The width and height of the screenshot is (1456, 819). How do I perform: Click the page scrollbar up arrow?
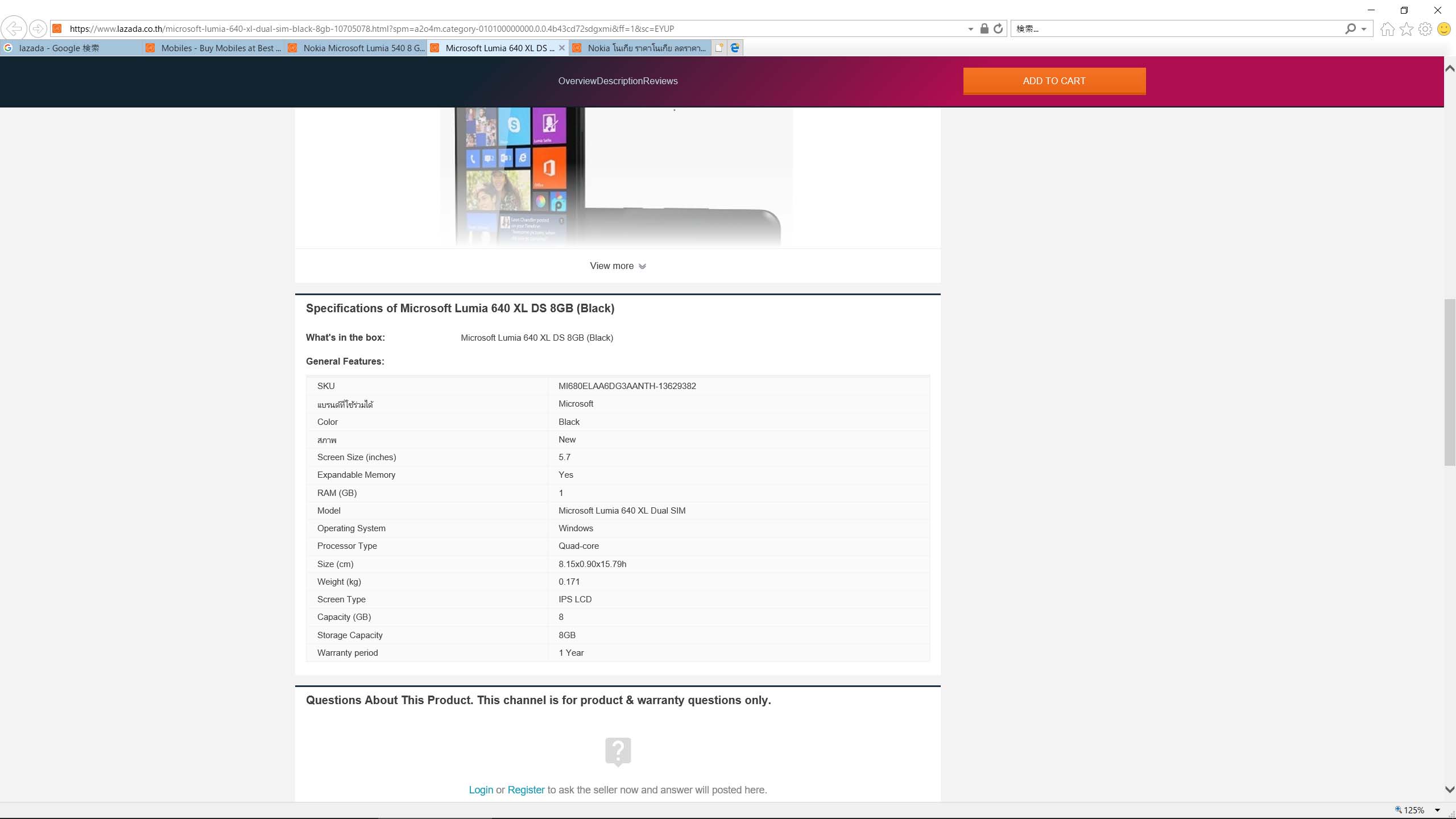click(x=1450, y=68)
